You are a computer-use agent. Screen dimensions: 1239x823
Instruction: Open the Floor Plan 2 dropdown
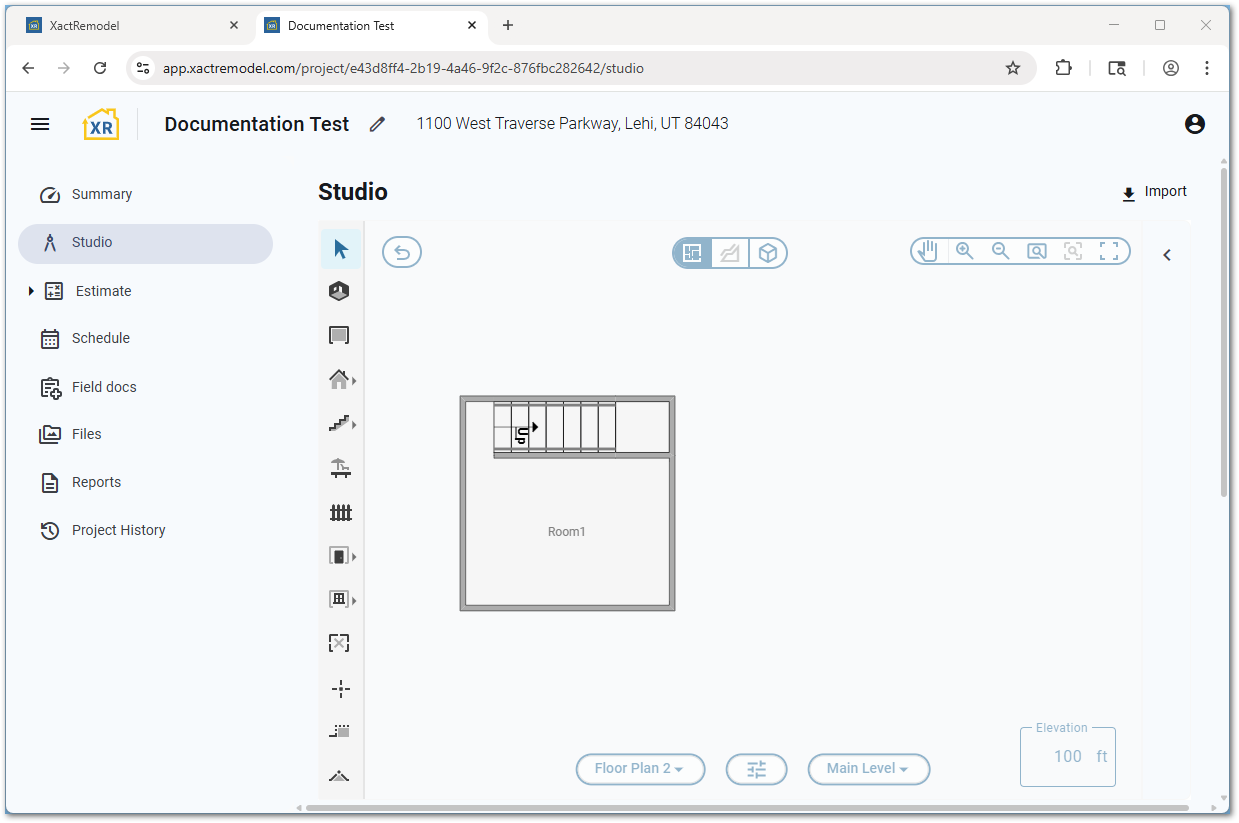click(x=640, y=769)
